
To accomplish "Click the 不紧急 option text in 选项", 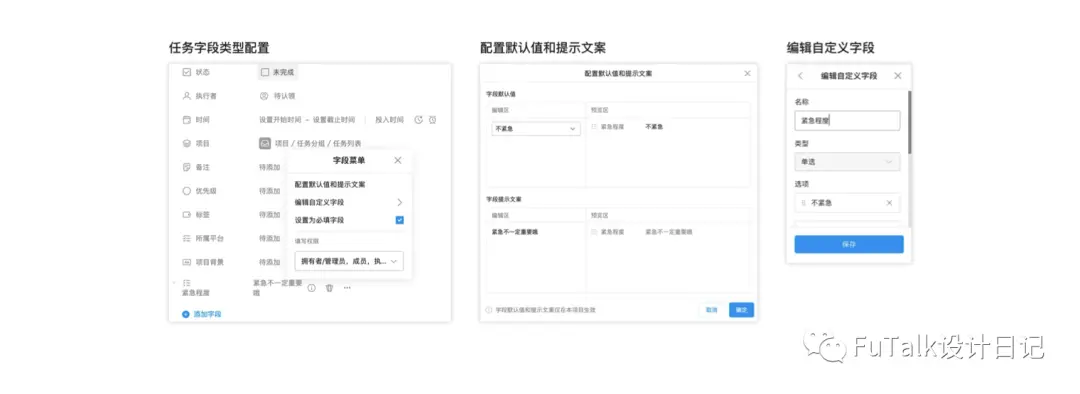I will (822, 203).
